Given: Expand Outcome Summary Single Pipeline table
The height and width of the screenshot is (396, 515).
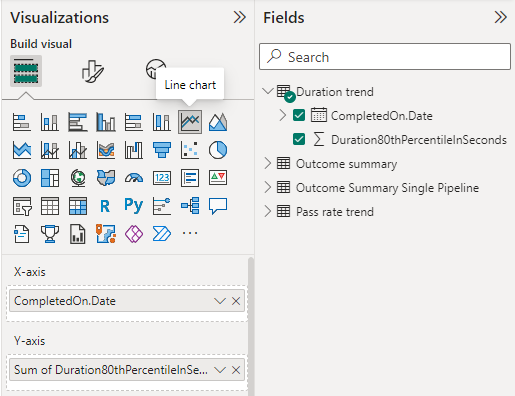Looking at the screenshot, I should (268, 187).
